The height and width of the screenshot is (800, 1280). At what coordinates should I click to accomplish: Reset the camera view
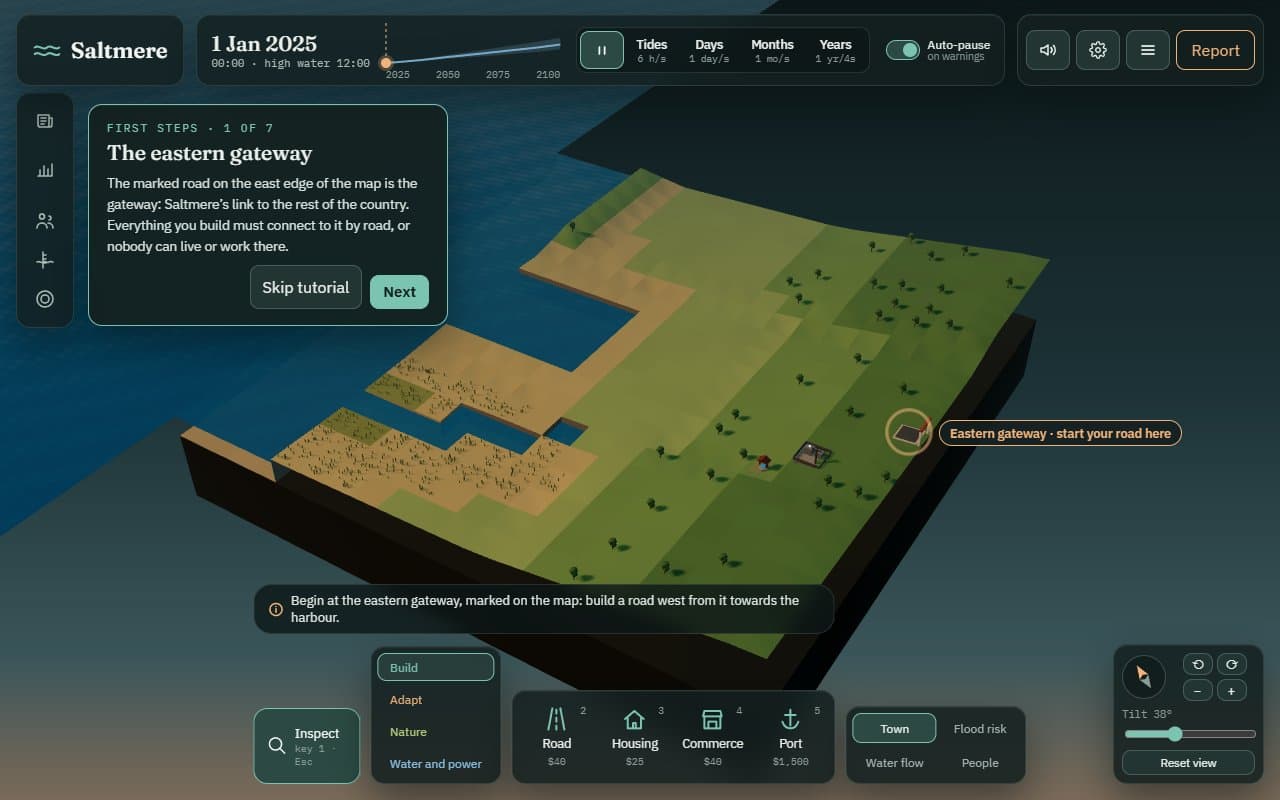pos(1188,763)
